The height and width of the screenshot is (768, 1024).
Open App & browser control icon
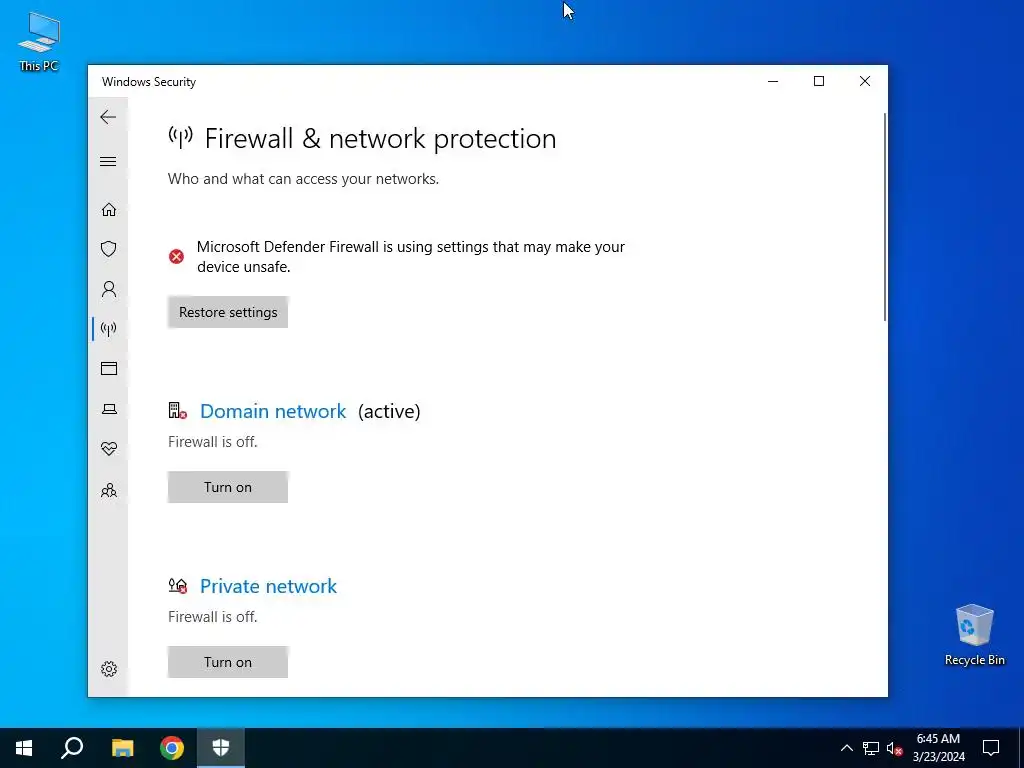[108, 368]
